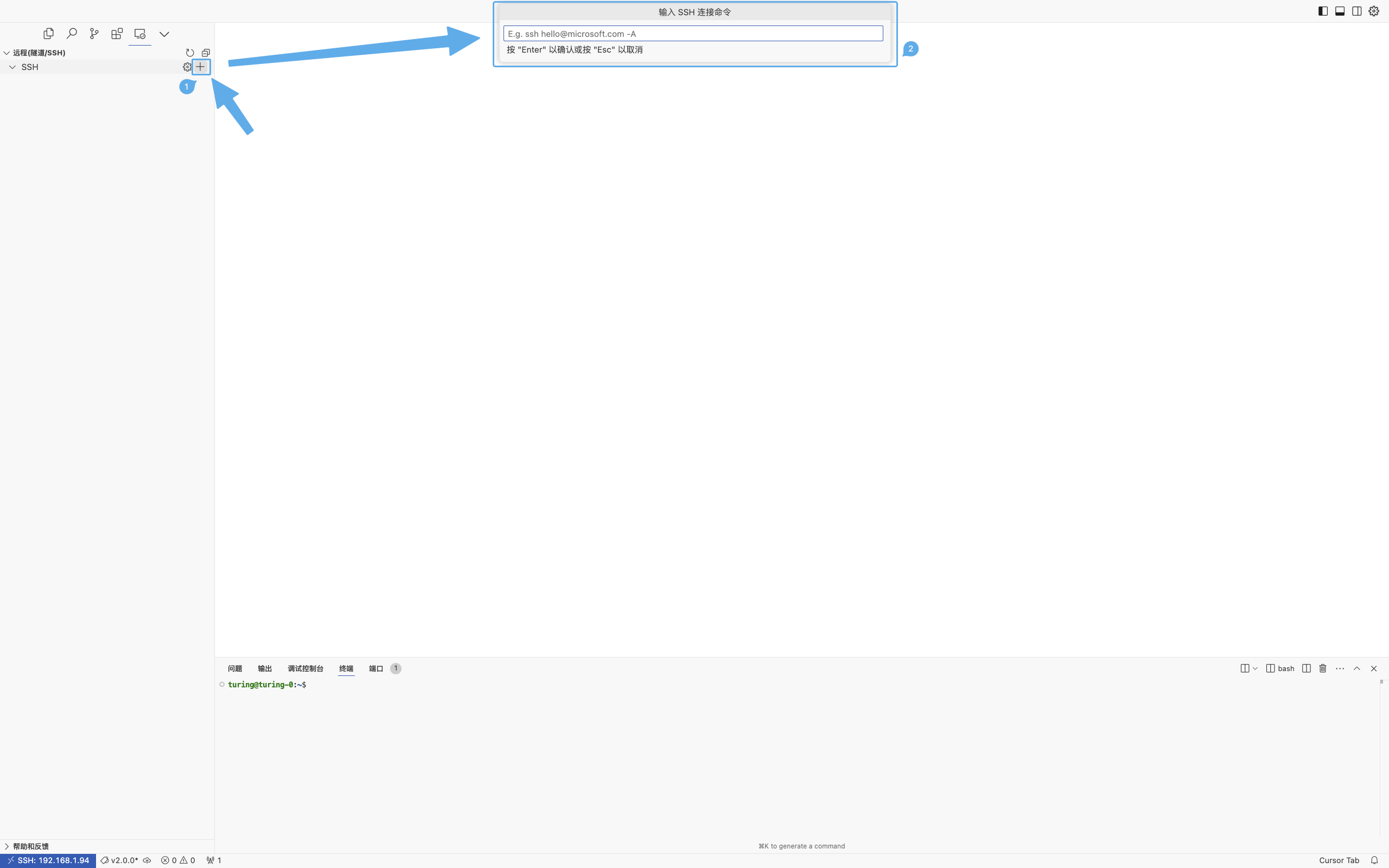Screen dimensions: 1389x868
Task: Open errors and warnings status item
Action: pos(178,860)
